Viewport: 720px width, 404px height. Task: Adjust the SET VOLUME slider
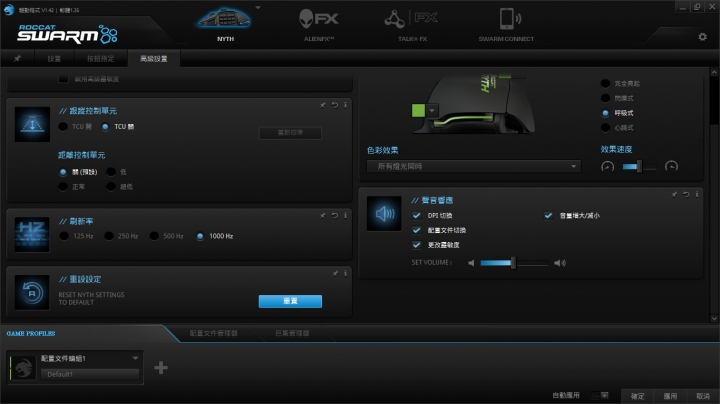[x=514, y=263]
